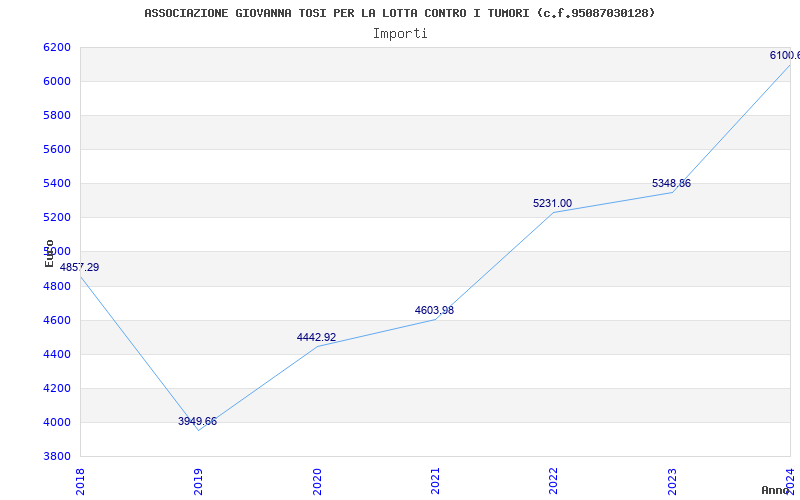Click the Importi subtitle
This screenshot has width=800, height=500.
point(400,34)
